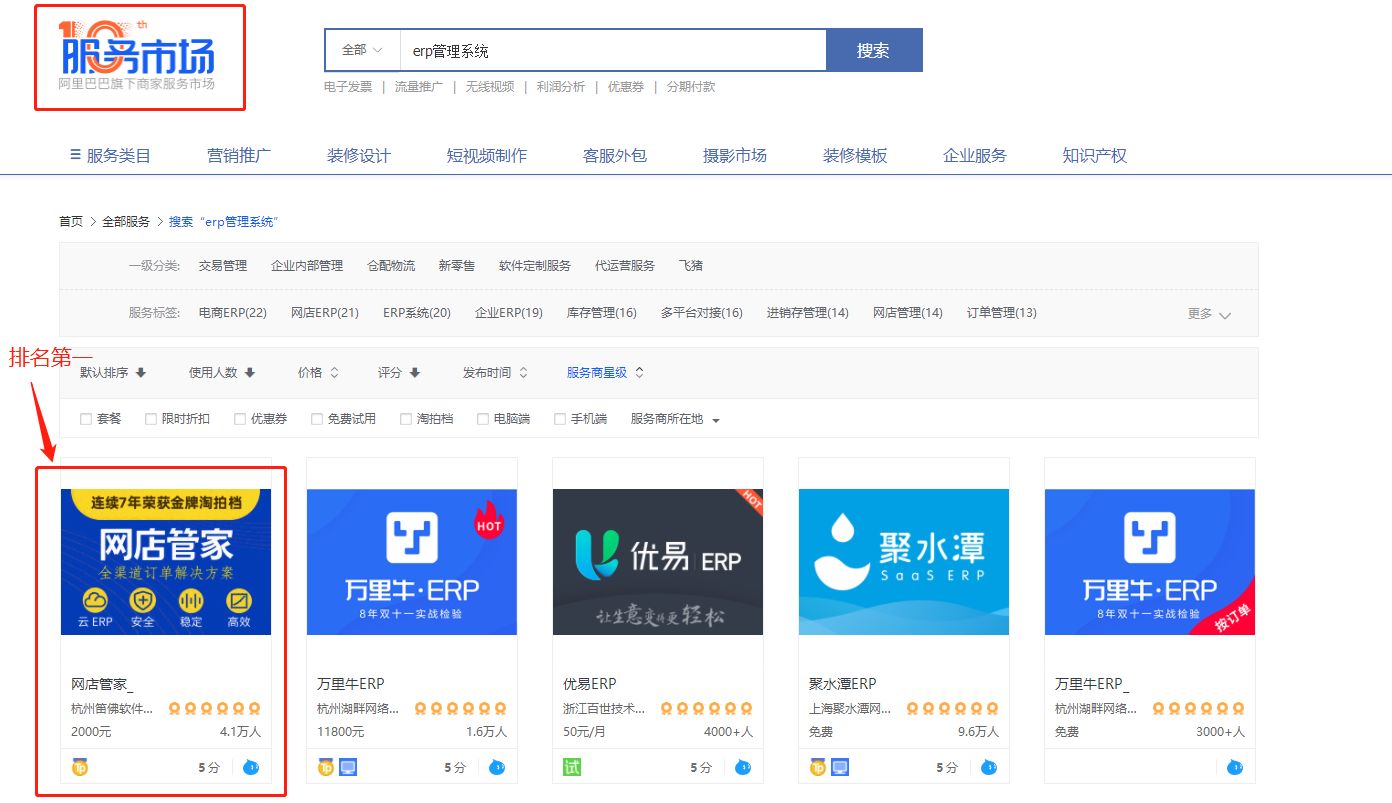Click the 搜索 button

(x=873, y=50)
